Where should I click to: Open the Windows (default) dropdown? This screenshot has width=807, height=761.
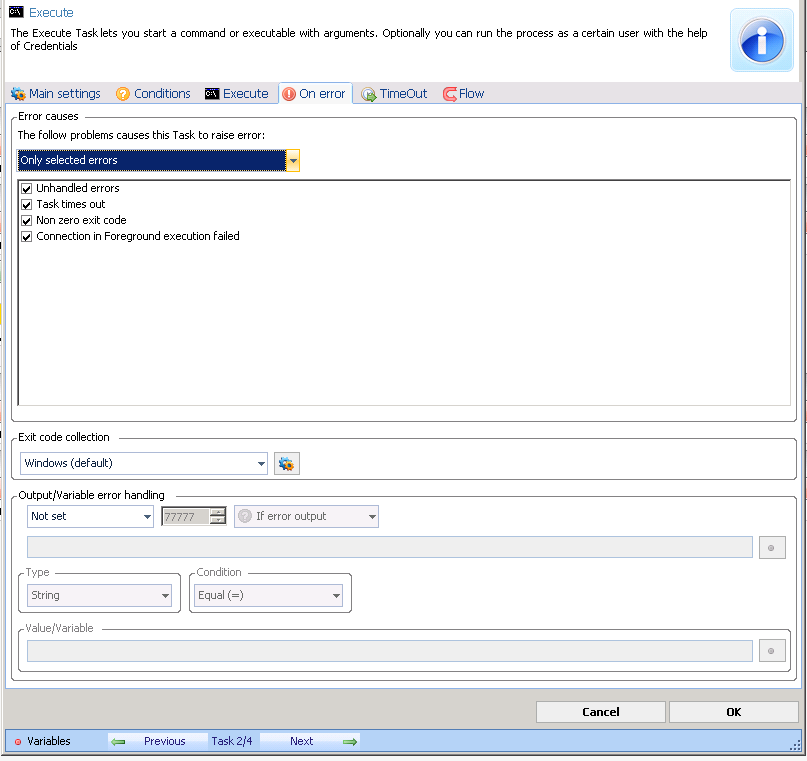click(261, 464)
